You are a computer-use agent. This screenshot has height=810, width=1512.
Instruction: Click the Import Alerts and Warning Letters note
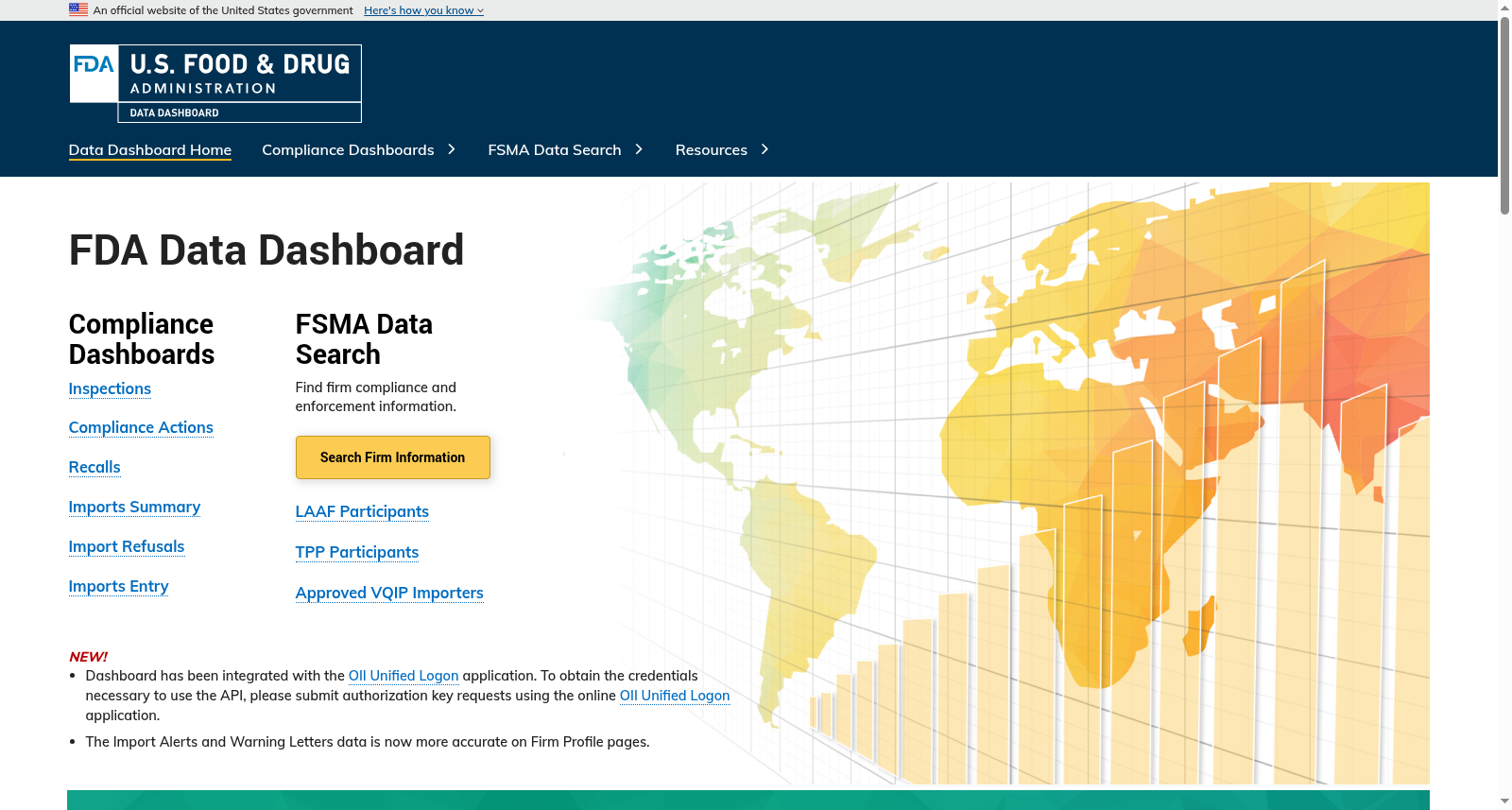coord(368,742)
